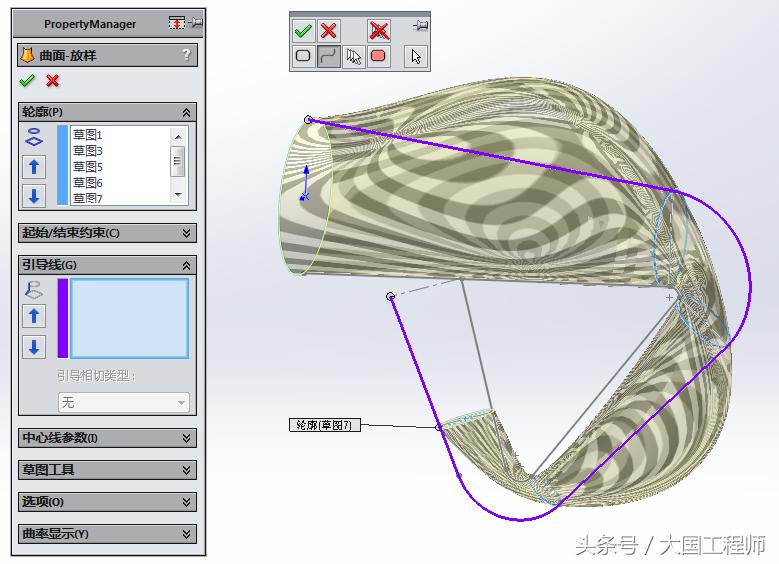Move the guide curve up in 引导线
This screenshot has width=779, height=564.
tap(34, 316)
